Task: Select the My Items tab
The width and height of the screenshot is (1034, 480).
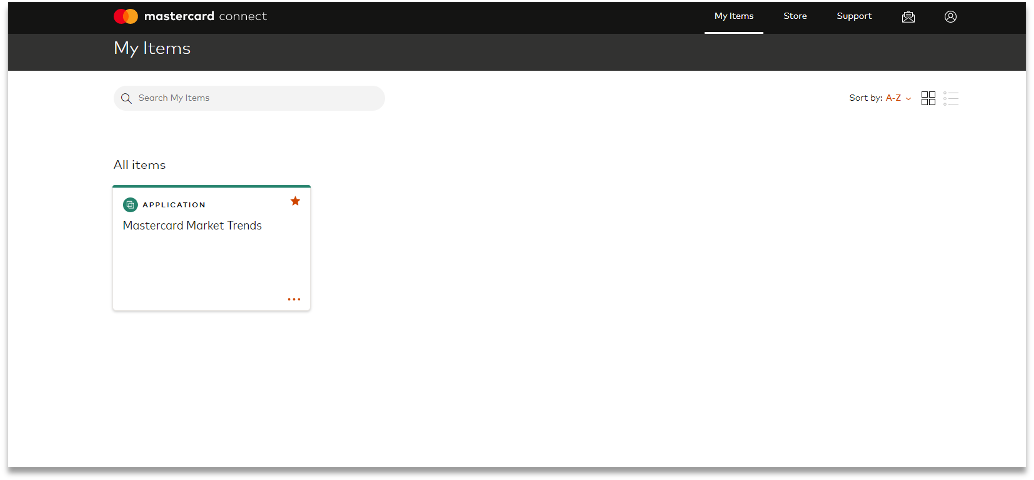Action: click(x=733, y=16)
